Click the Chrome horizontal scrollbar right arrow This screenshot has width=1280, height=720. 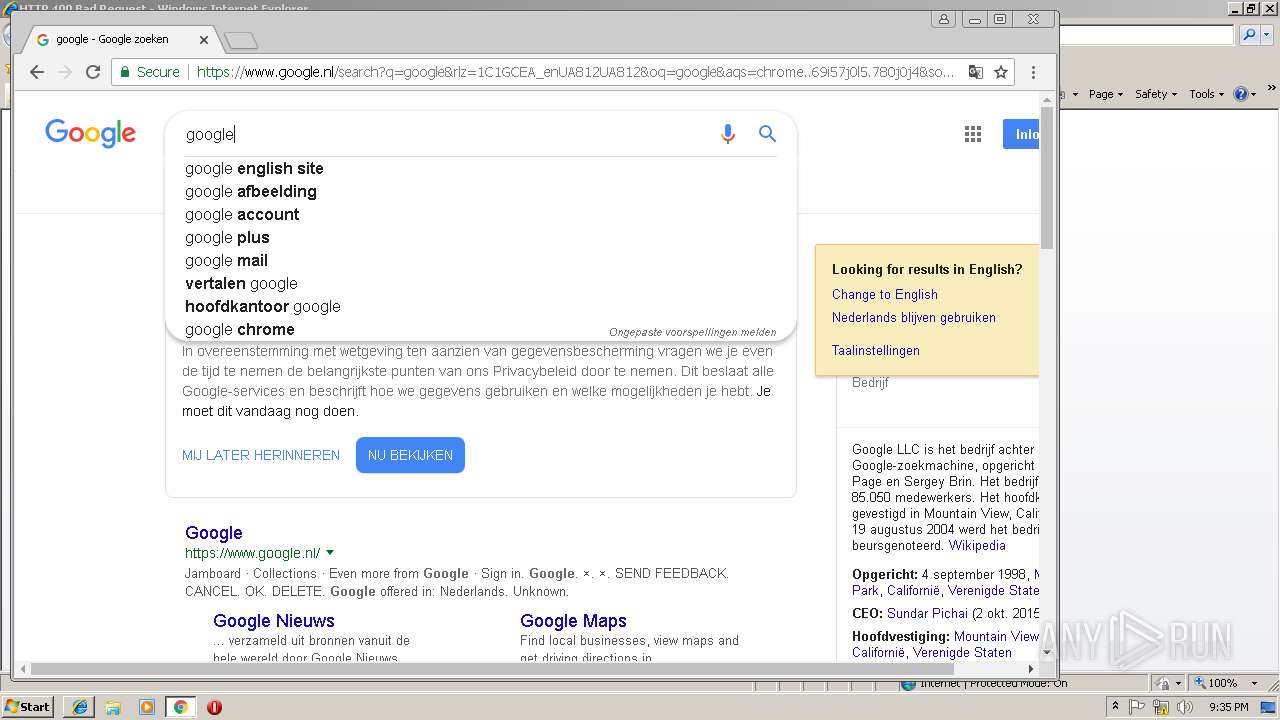click(x=1030, y=669)
